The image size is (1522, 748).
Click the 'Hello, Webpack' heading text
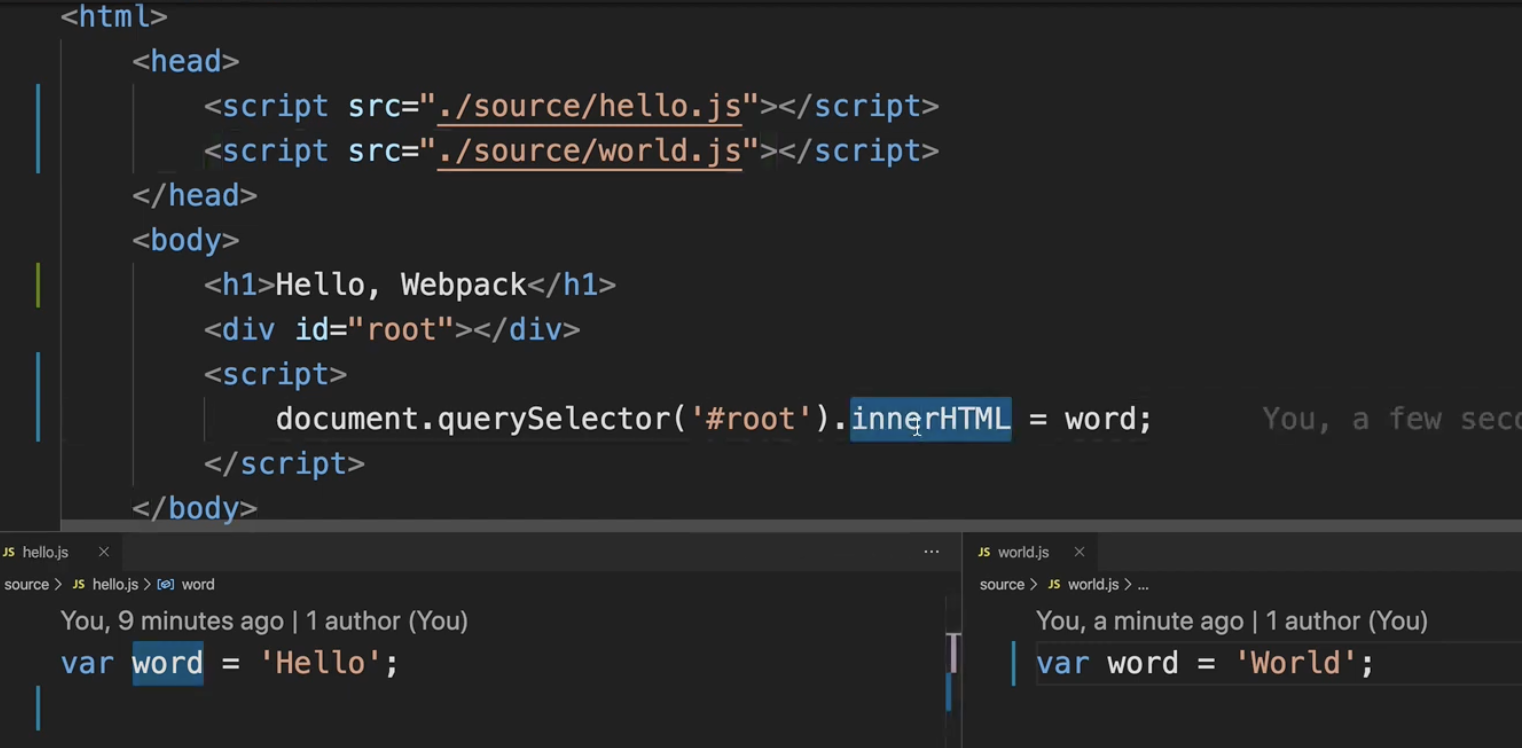point(401,285)
